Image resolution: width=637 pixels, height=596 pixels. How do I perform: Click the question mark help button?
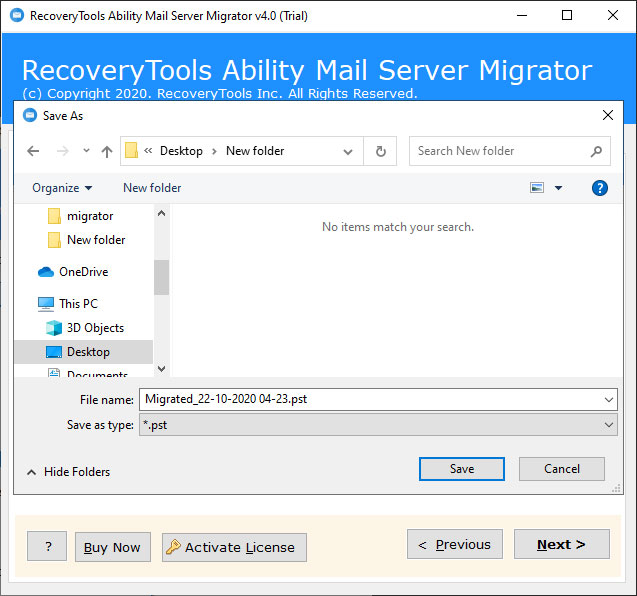pos(47,546)
